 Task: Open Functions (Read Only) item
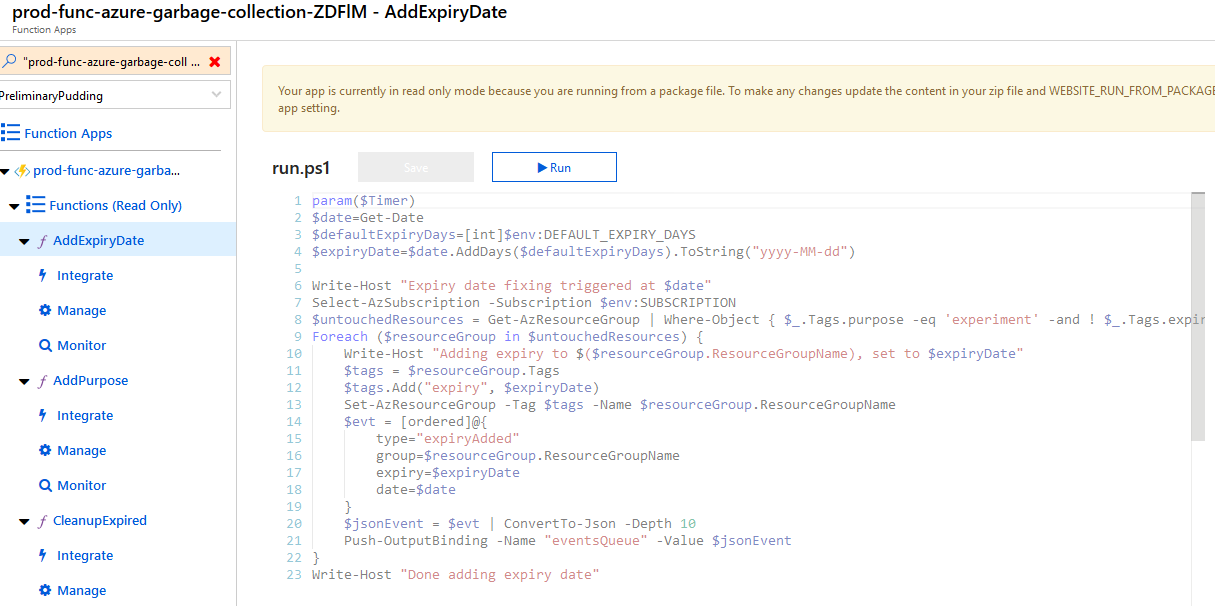[116, 205]
